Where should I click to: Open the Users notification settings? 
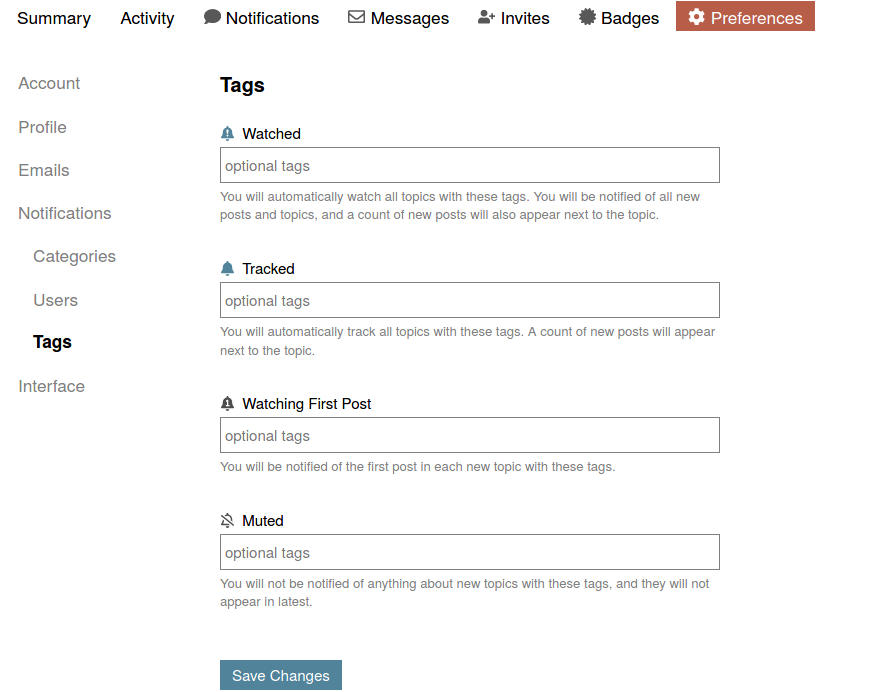click(55, 300)
